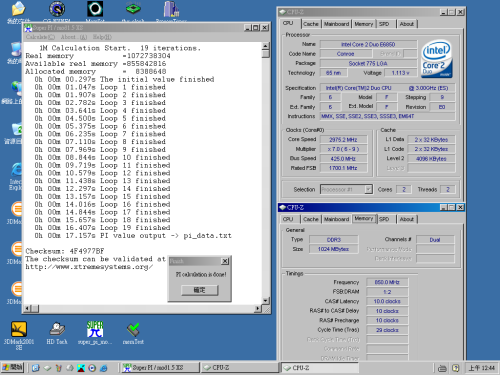Select Memory tab in upper CPU-Z window
Image resolution: width=500 pixels, height=375 pixels.
364,24
